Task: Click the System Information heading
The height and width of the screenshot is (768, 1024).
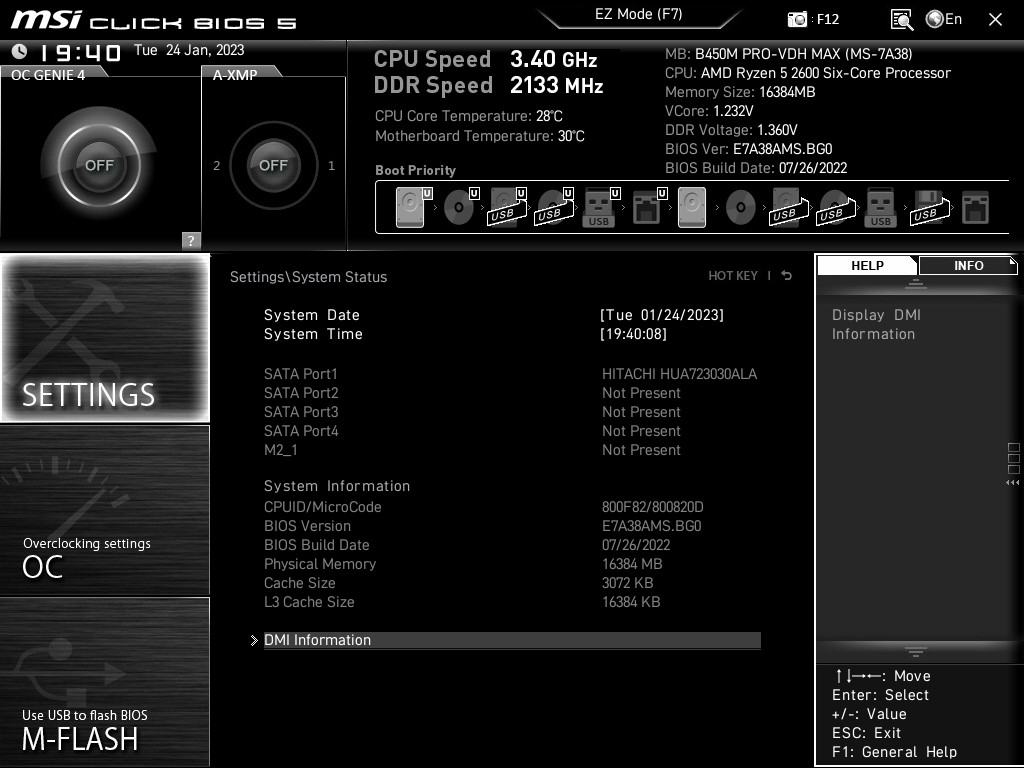Action: (x=337, y=486)
